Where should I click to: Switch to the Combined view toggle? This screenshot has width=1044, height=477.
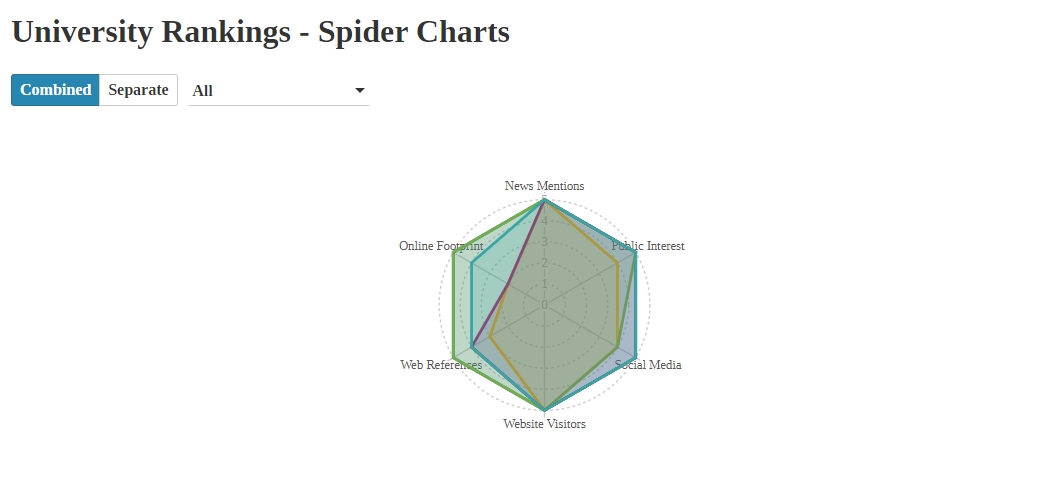55,90
